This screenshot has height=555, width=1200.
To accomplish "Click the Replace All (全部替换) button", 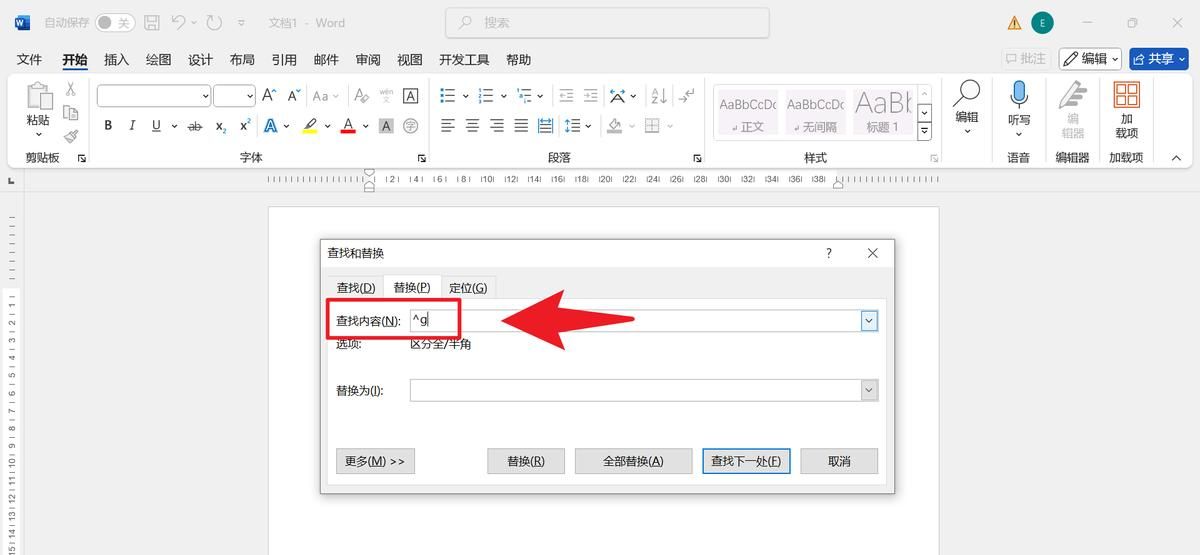I will click(x=633, y=461).
